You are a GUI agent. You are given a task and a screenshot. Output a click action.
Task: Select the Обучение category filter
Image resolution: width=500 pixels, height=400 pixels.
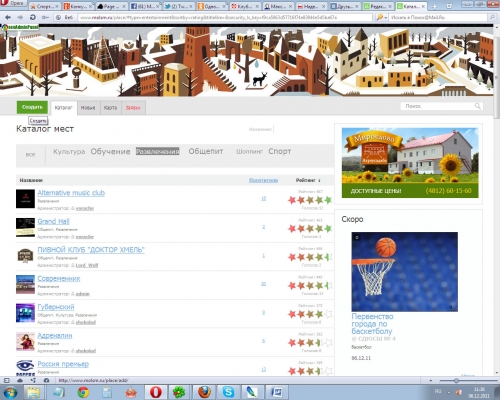pos(110,152)
